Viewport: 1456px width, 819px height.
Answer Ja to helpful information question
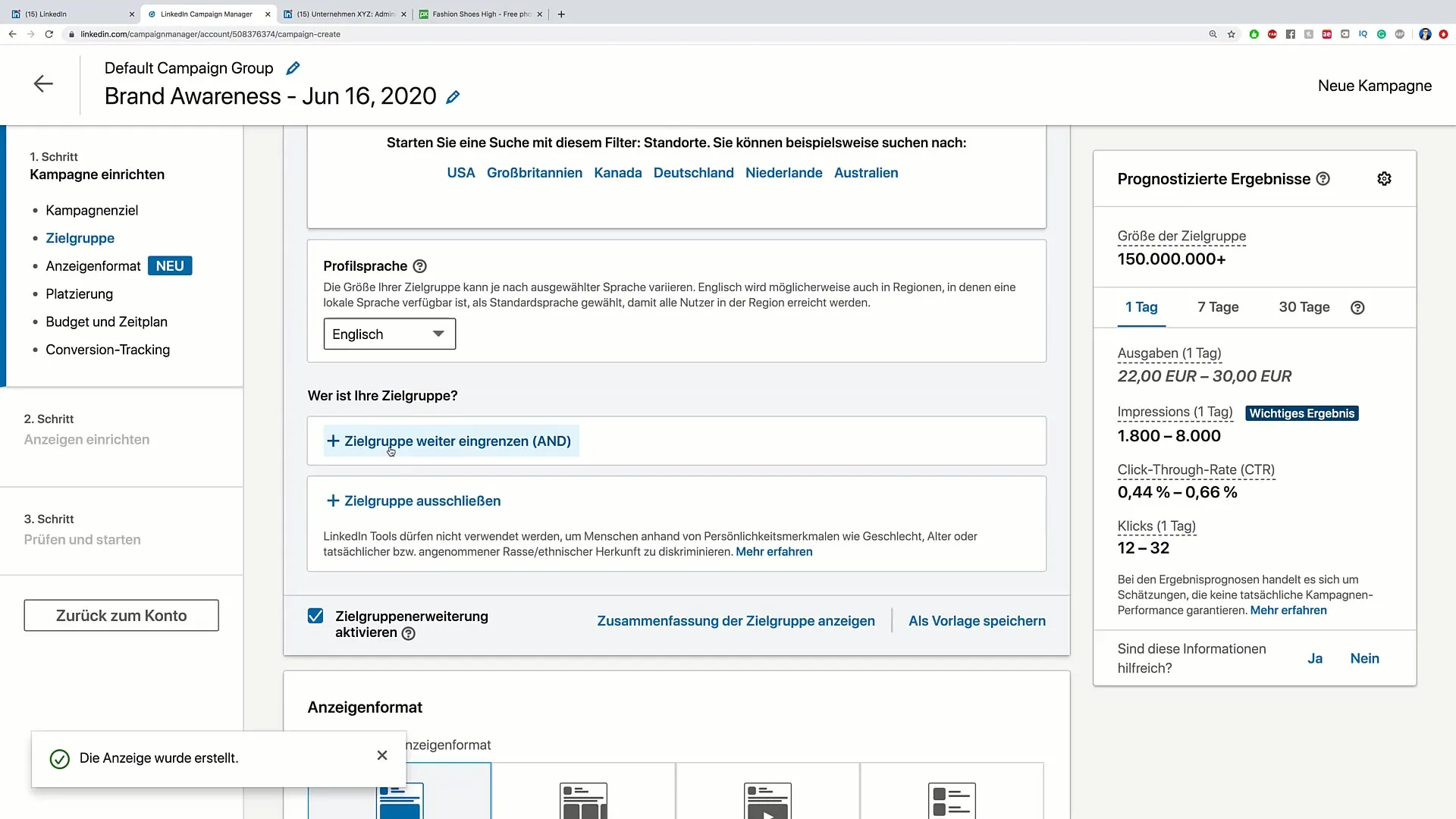1315,659
